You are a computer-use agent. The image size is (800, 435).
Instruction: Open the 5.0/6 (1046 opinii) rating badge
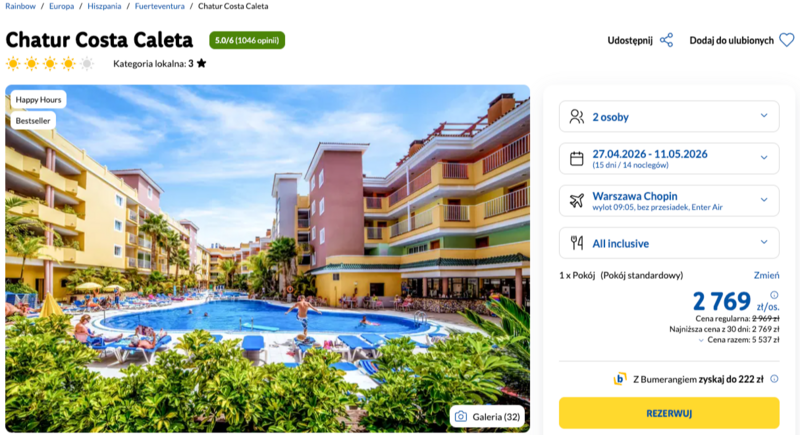247,40
